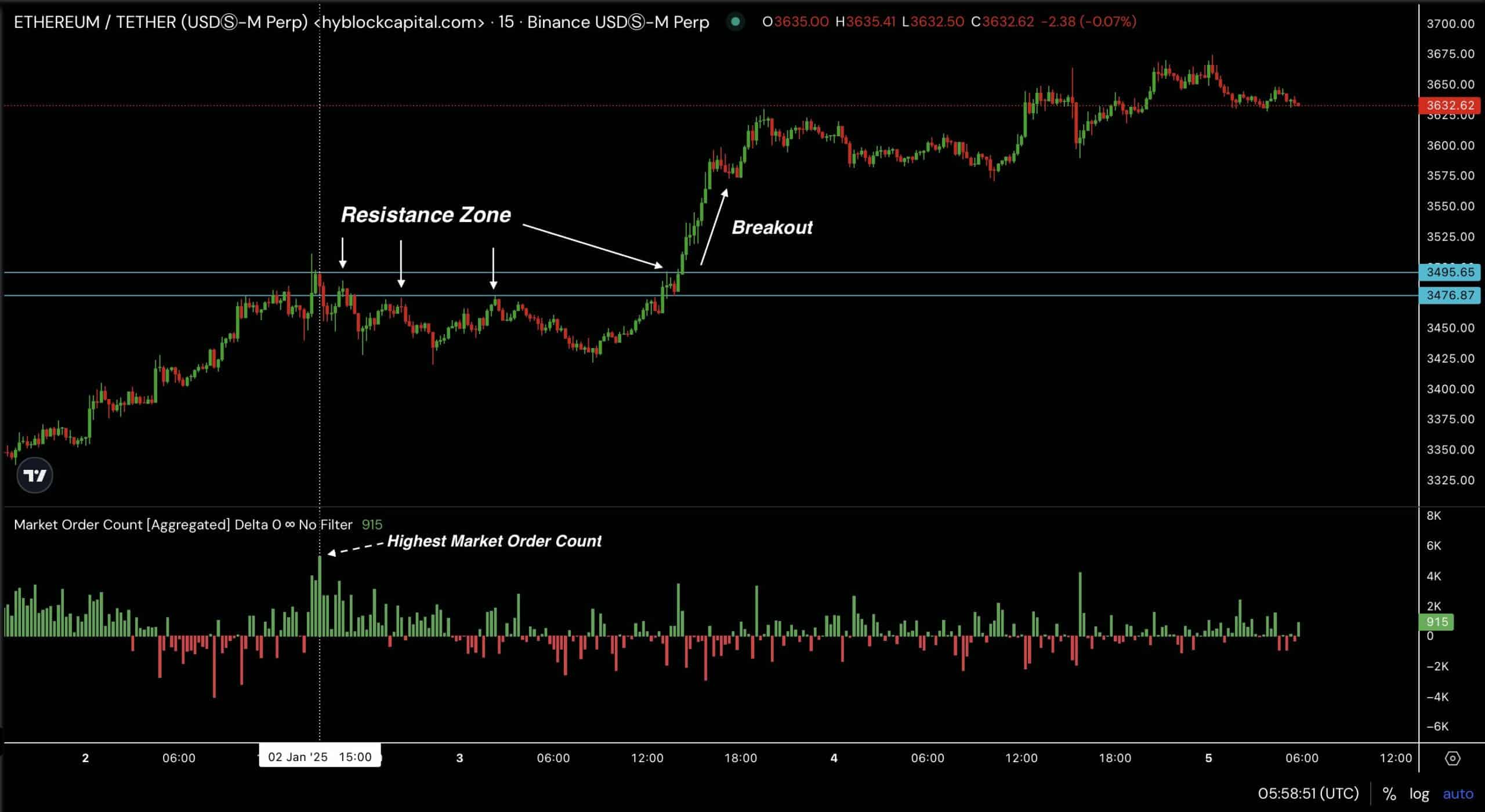
Task: Click the 02 Jan '25 15:00 date label
Action: [x=320, y=757]
